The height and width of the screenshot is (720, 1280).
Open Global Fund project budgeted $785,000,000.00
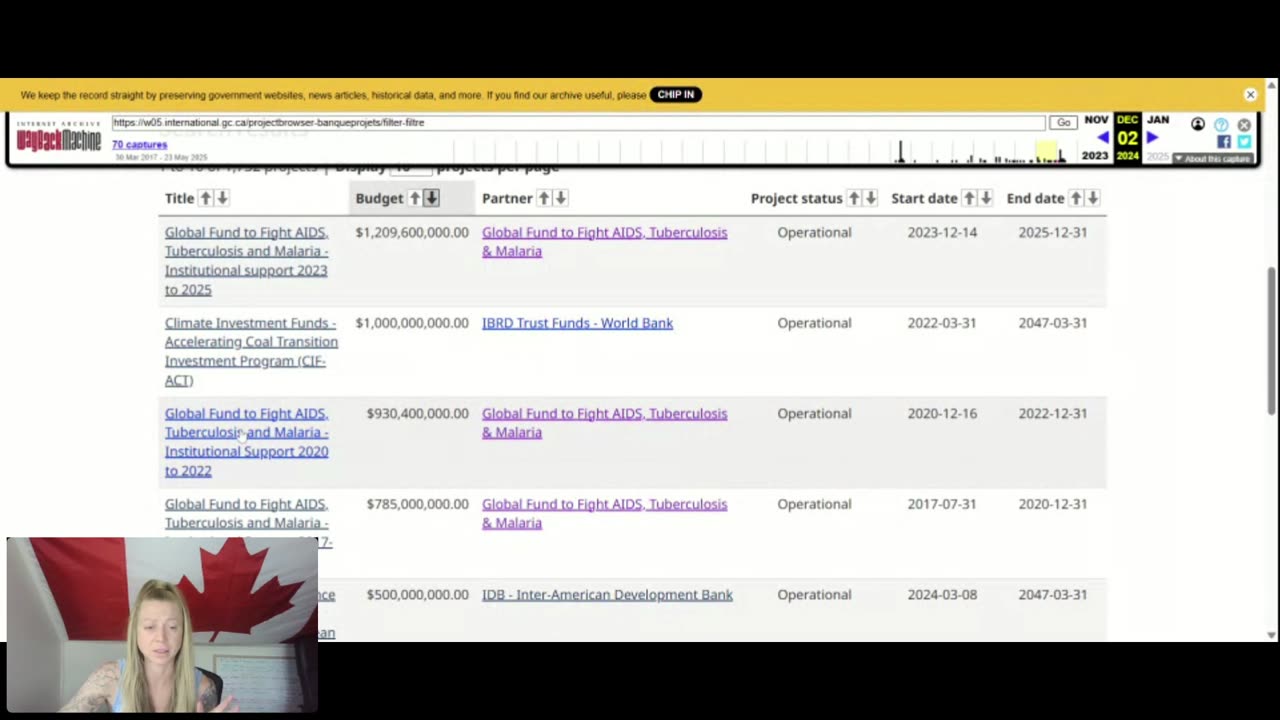coord(247,522)
